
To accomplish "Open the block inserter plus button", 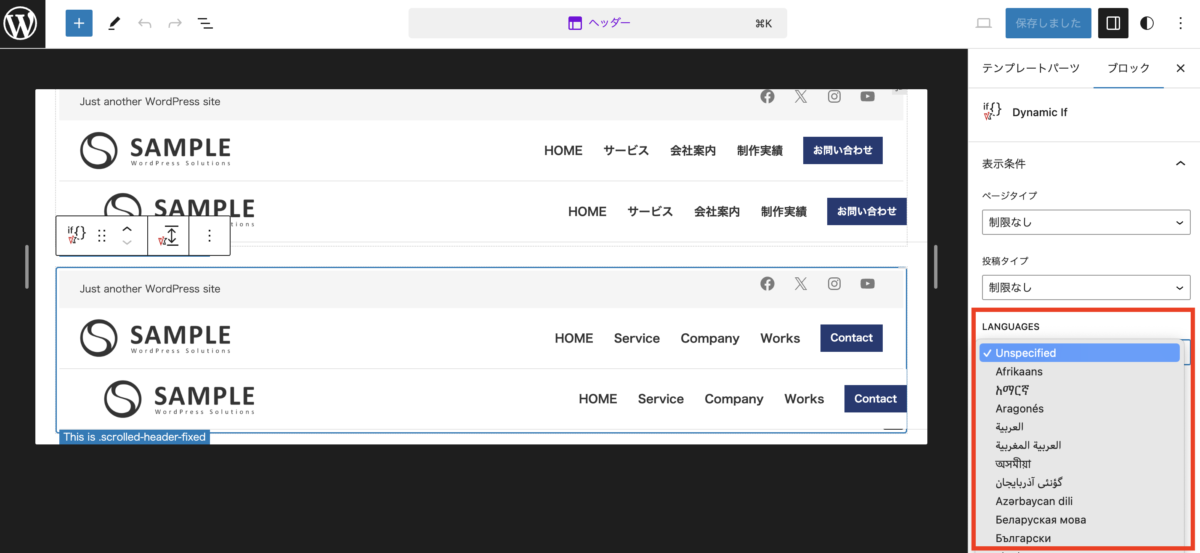I will [79, 23].
